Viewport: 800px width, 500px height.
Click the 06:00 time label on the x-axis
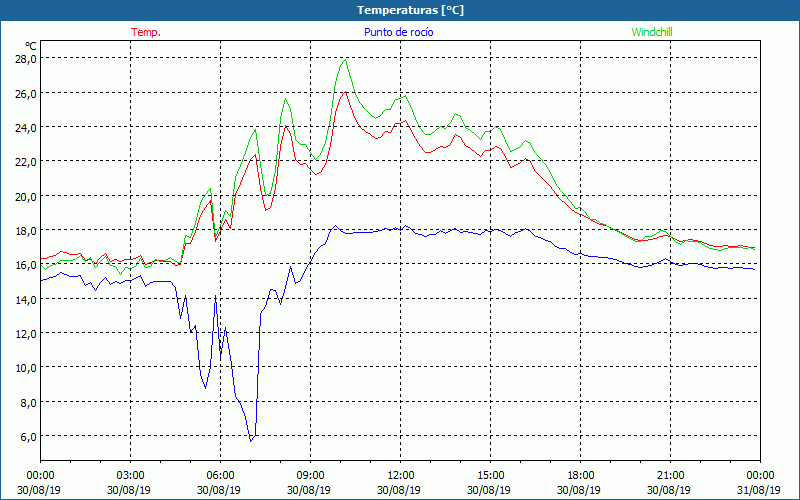(220, 476)
